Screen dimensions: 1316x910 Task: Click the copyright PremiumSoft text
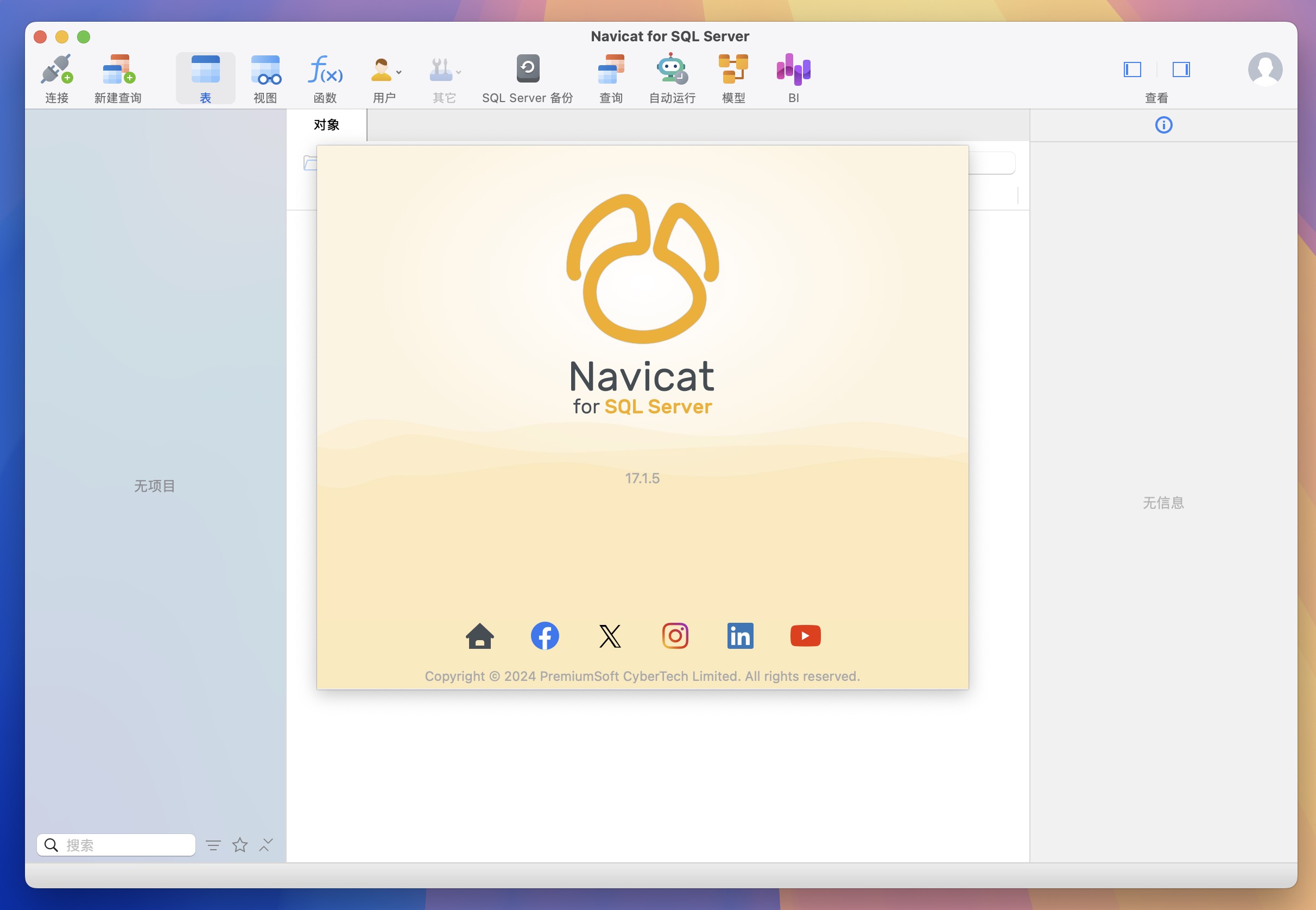coord(642,676)
